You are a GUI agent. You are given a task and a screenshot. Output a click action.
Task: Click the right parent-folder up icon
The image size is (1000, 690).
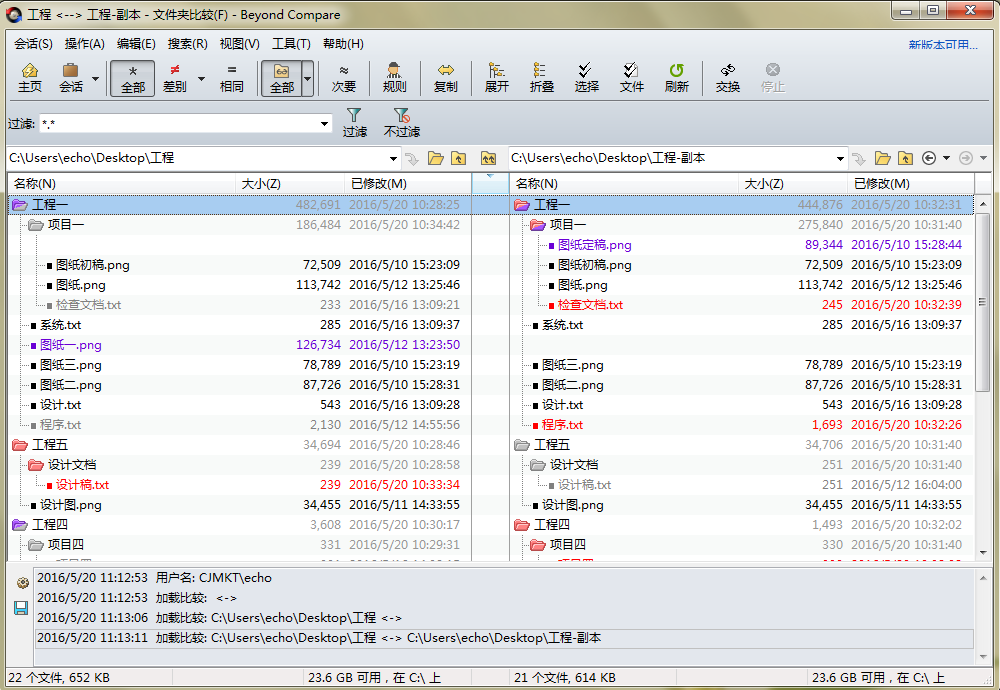(906, 158)
